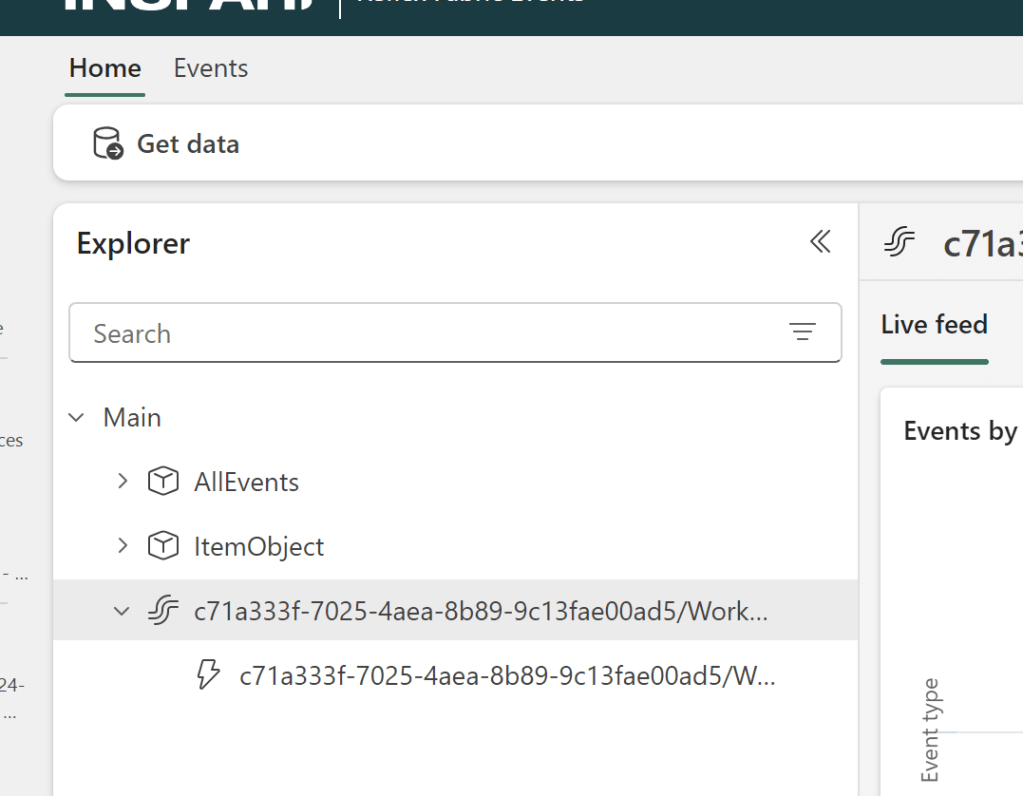Click the stream icon in the right pane header
Image resolution: width=1023 pixels, height=796 pixels.
pyautogui.click(x=900, y=243)
